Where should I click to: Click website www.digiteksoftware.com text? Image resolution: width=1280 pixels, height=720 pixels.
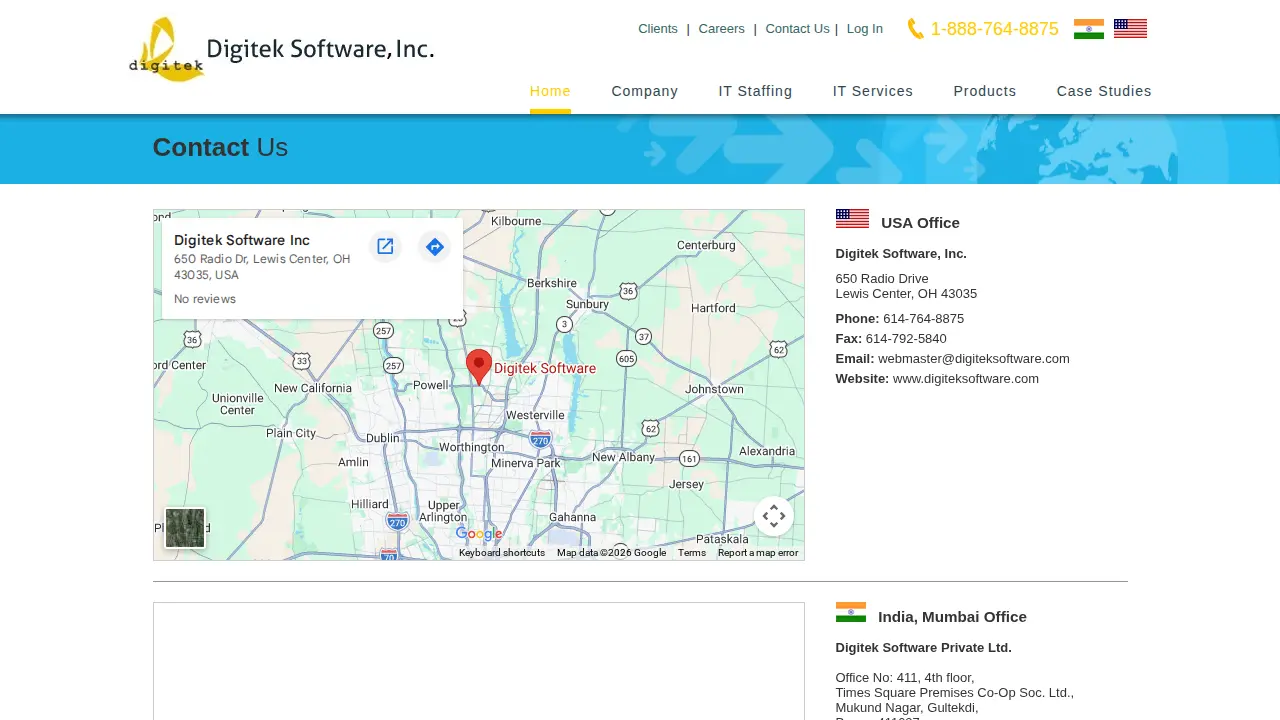(x=966, y=379)
